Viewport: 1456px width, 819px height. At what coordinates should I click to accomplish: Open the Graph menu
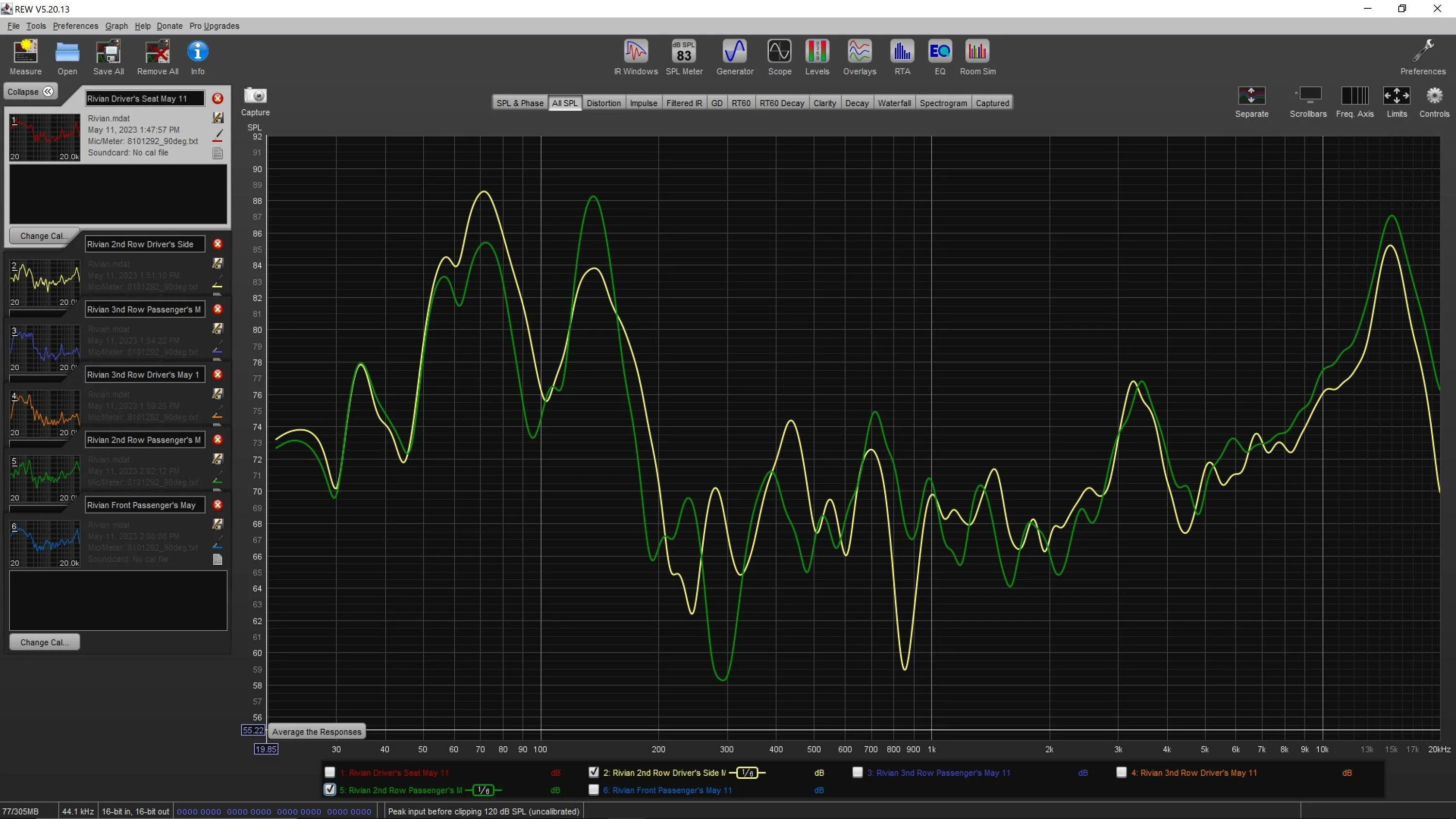116,26
